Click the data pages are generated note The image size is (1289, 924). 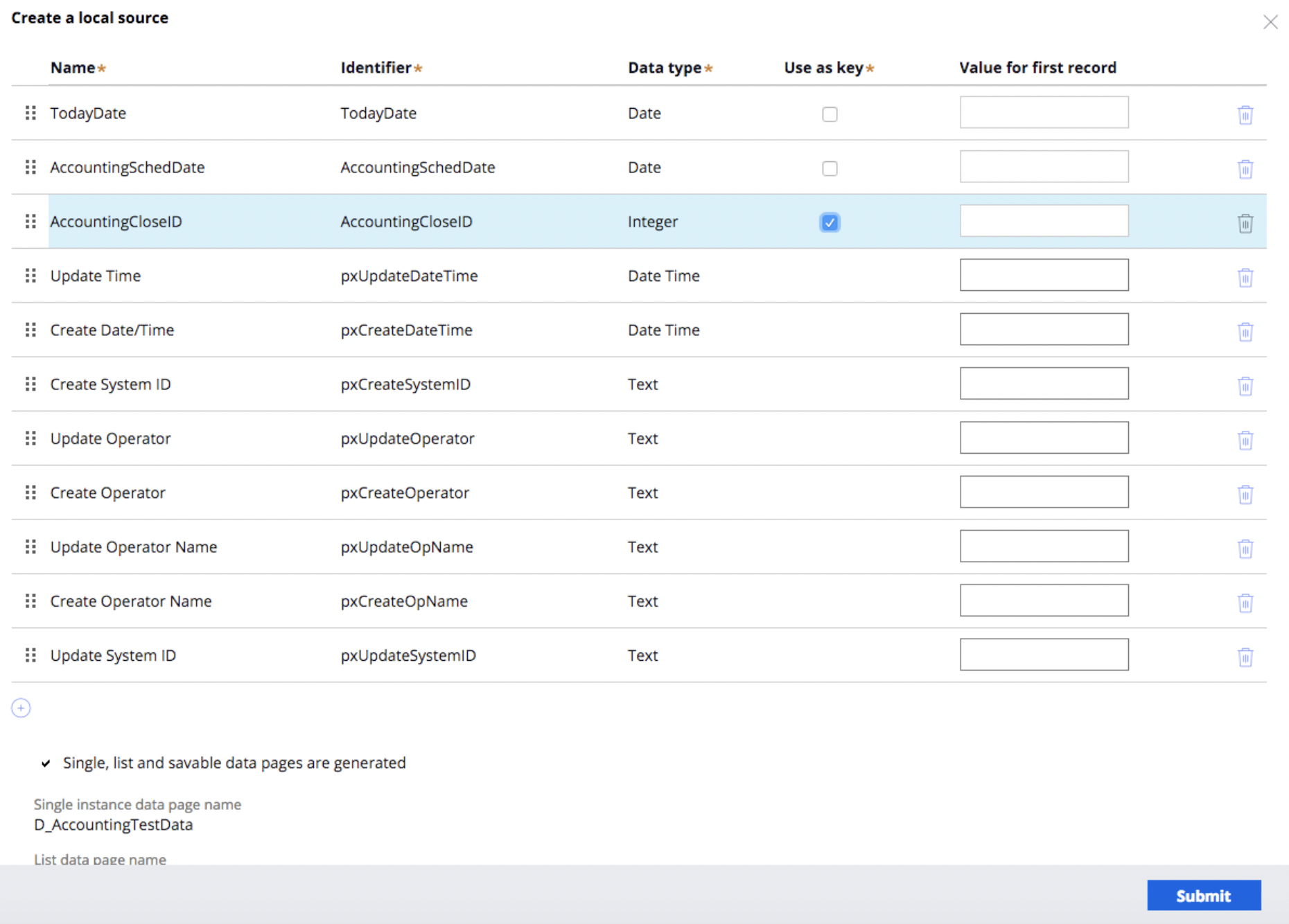click(234, 763)
